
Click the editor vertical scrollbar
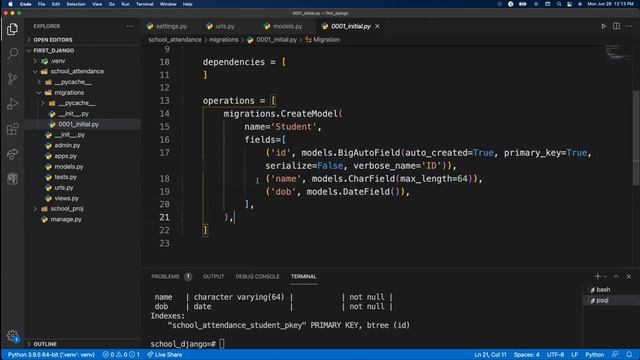tap(636, 138)
